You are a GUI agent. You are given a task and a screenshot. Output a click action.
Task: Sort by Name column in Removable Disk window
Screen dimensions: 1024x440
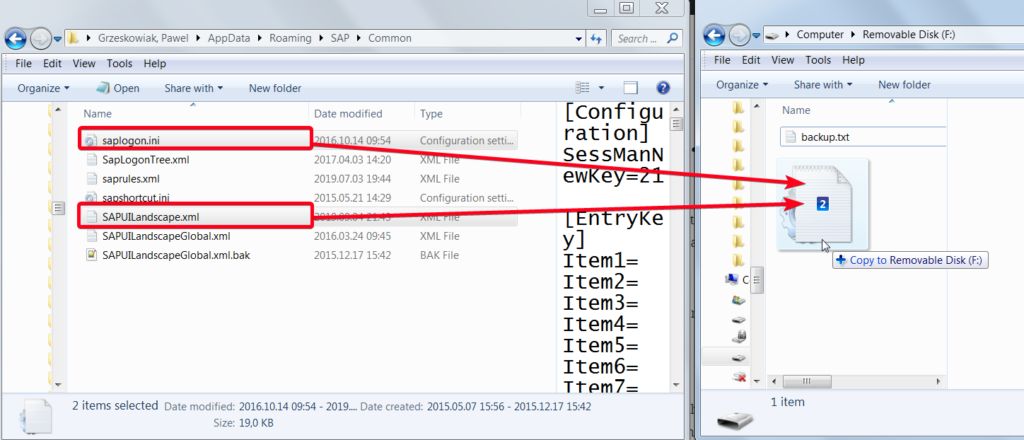(796, 110)
